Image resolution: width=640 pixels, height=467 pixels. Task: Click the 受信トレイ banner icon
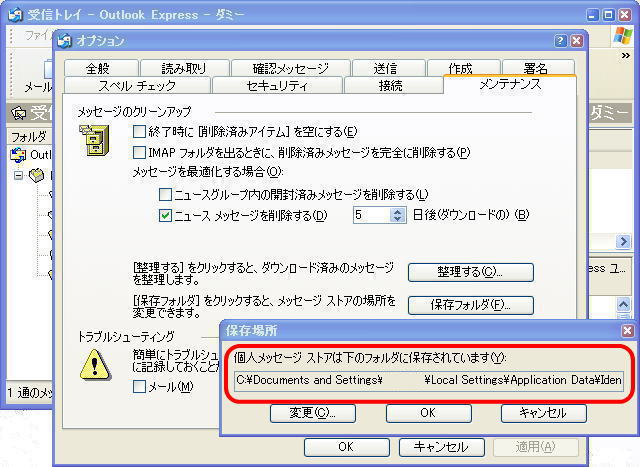point(18,113)
